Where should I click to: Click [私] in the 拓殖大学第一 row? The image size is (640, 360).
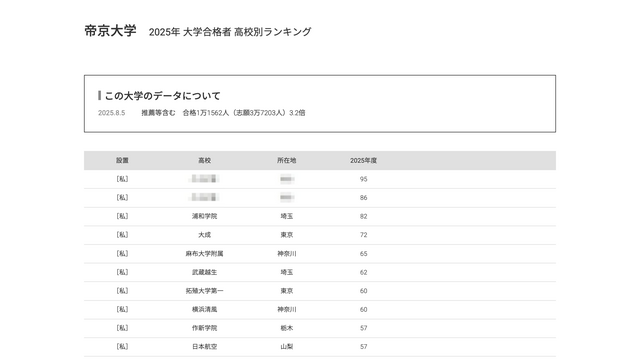click(122, 291)
